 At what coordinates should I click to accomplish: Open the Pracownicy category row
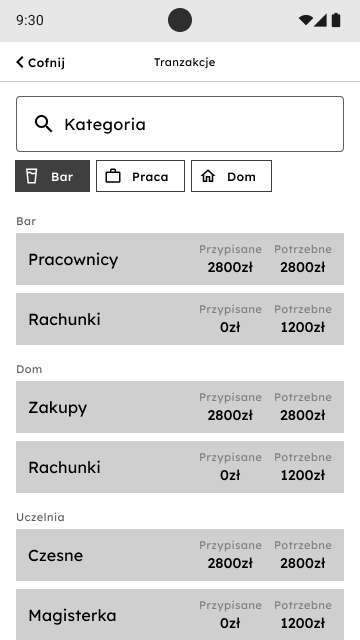180,259
